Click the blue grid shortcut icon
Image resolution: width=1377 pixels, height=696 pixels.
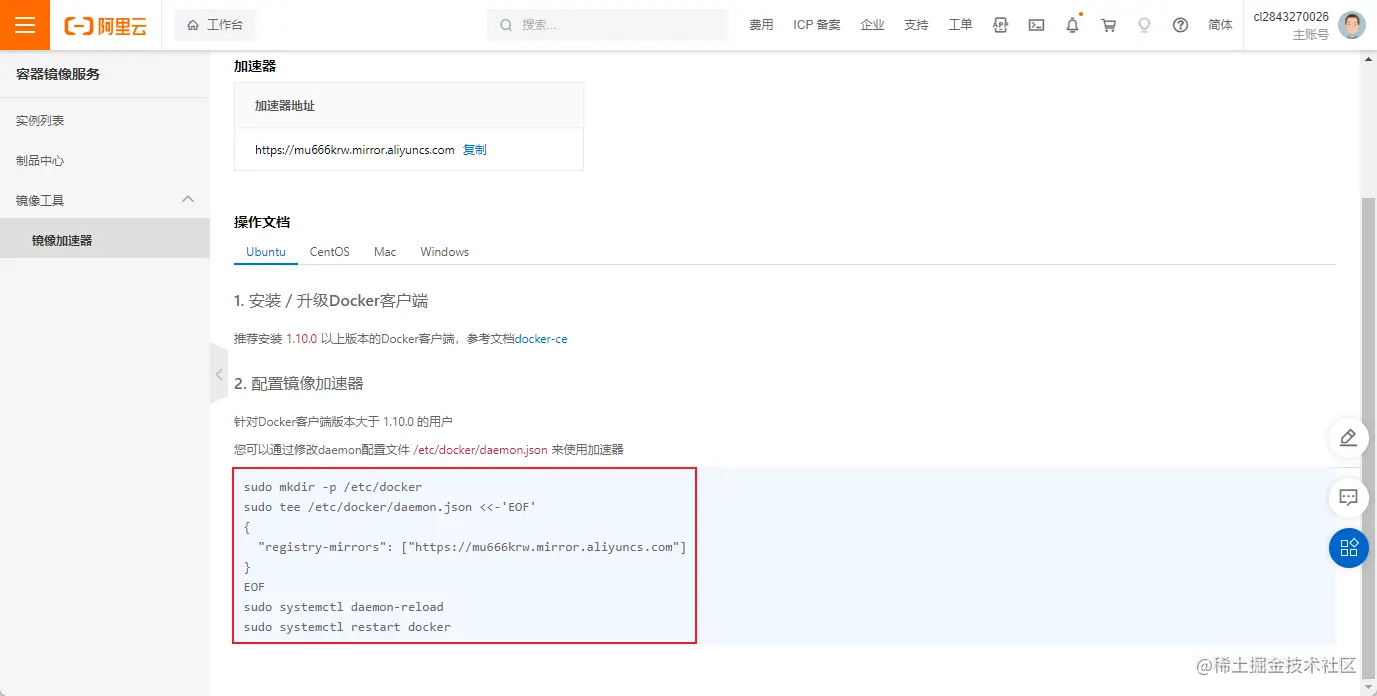coord(1347,548)
